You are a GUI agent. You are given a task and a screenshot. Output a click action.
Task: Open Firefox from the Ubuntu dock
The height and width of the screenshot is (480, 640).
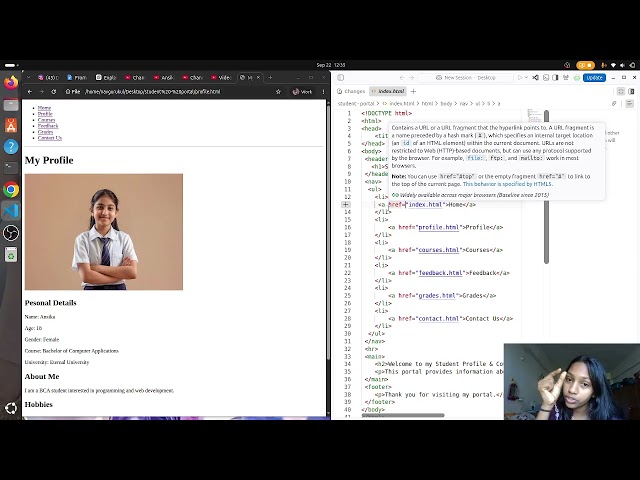click(x=11, y=83)
